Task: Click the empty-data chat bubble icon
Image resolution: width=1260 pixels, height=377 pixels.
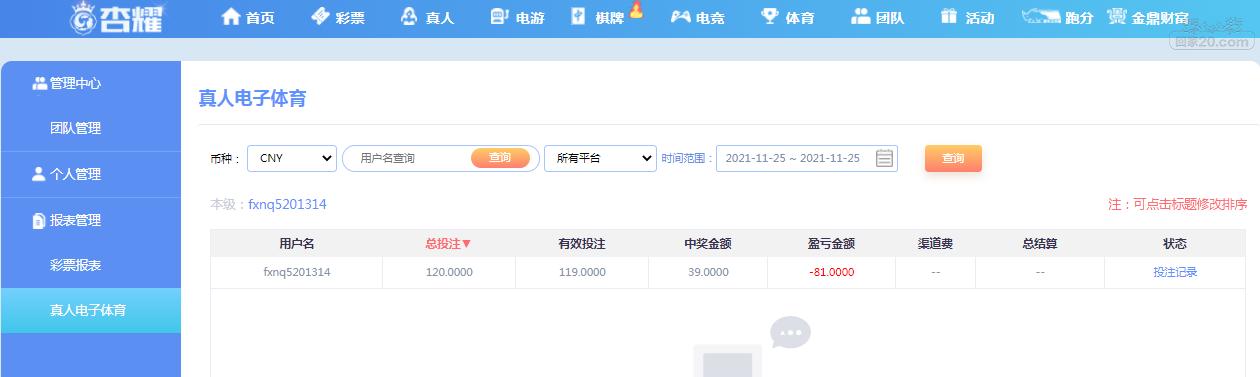Action: pyautogui.click(x=791, y=332)
